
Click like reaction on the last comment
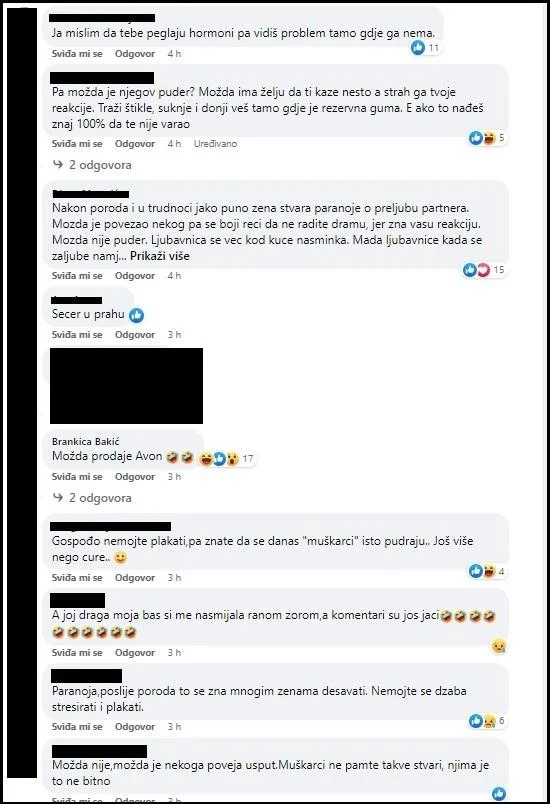click(x=499, y=793)
